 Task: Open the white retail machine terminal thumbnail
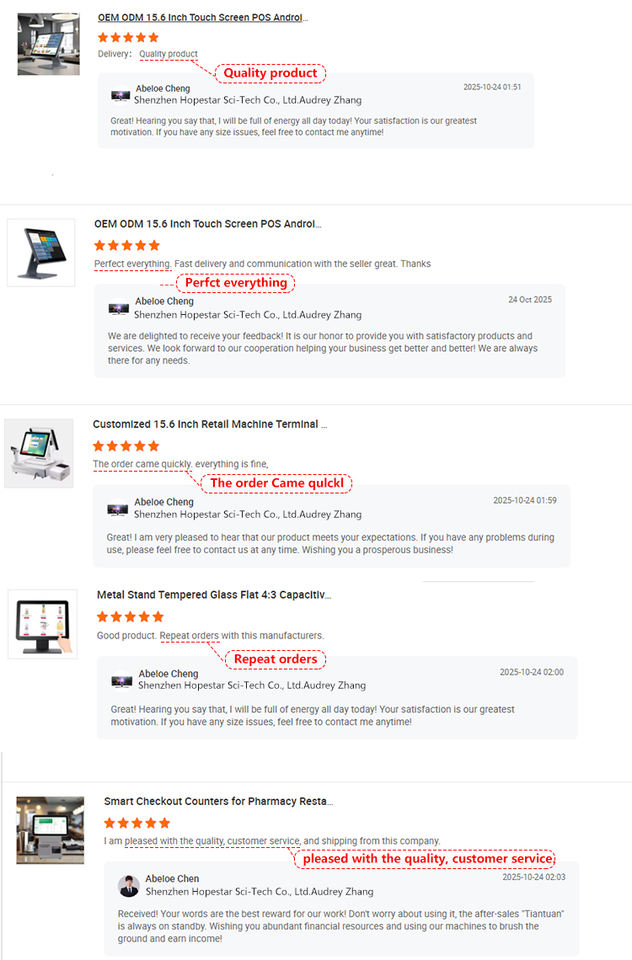[39, 453]
